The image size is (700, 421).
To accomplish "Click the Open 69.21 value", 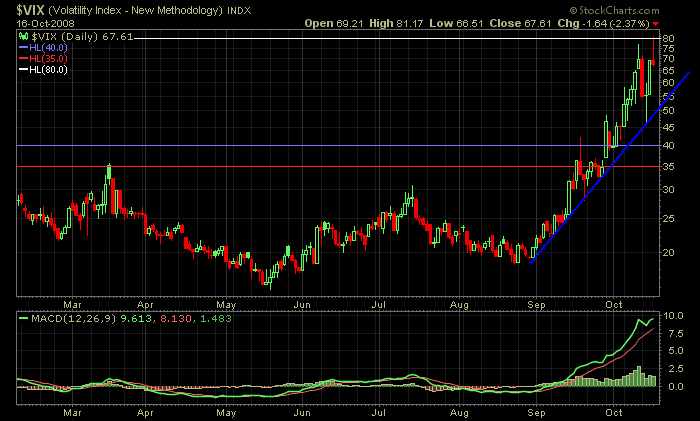I will click(333, 23).
